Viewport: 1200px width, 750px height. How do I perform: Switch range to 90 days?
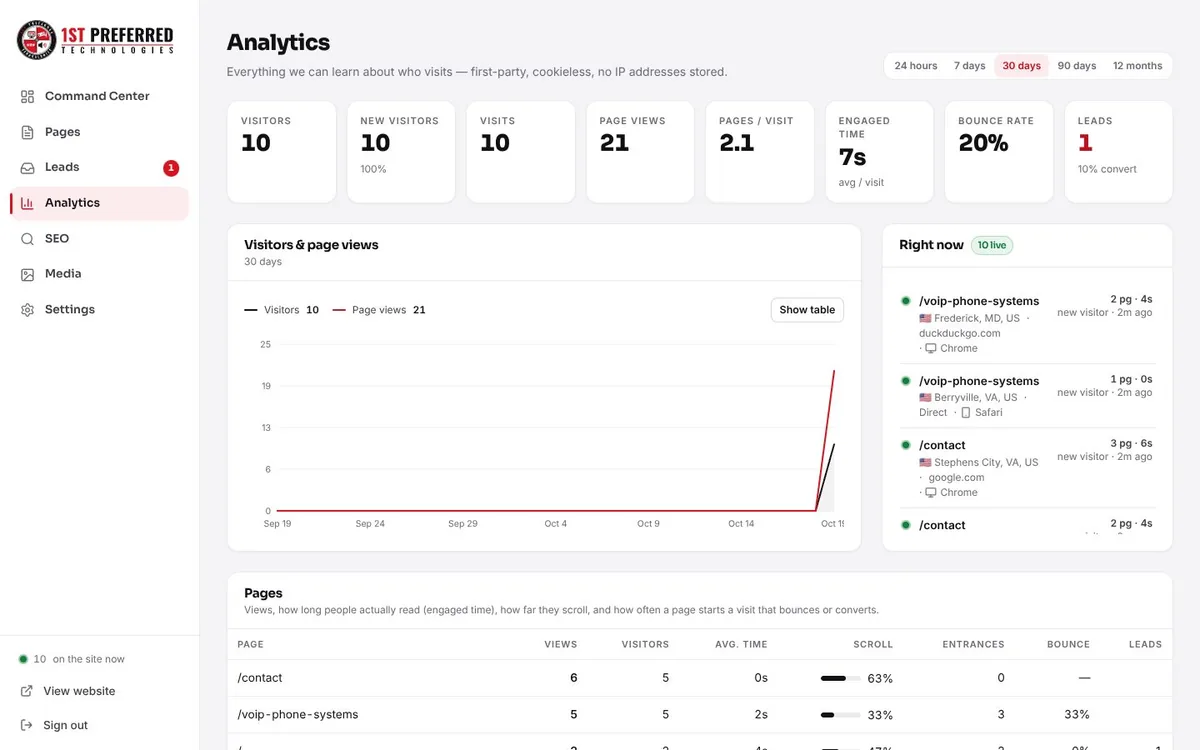tap(1077, 66)
